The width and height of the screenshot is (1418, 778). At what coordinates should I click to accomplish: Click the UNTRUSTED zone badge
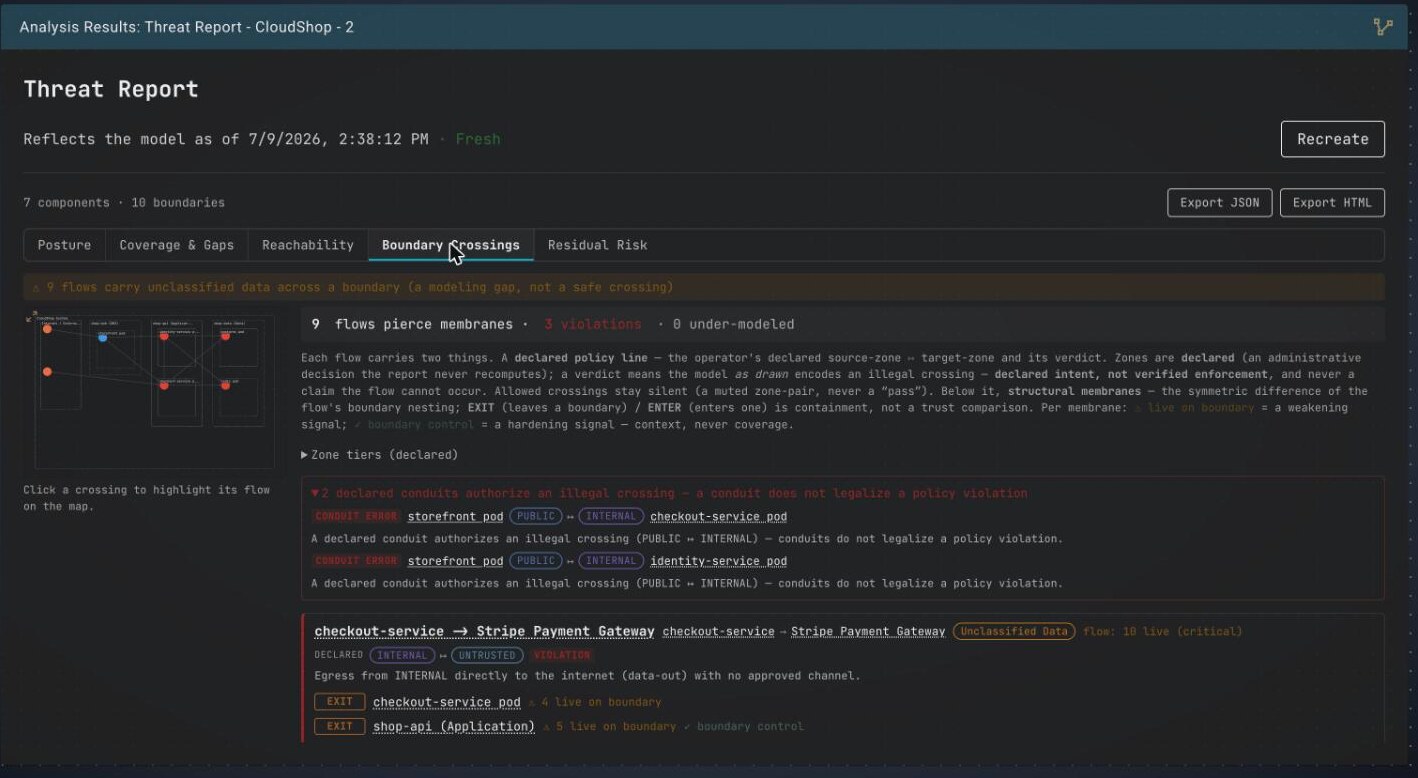(487, 655)
